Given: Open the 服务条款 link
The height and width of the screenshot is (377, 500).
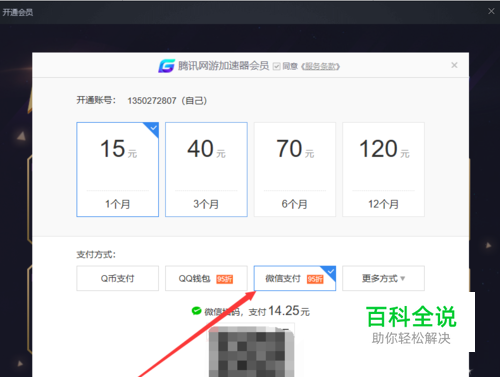Looking at the screenshot, I should (x=320, y=66).
